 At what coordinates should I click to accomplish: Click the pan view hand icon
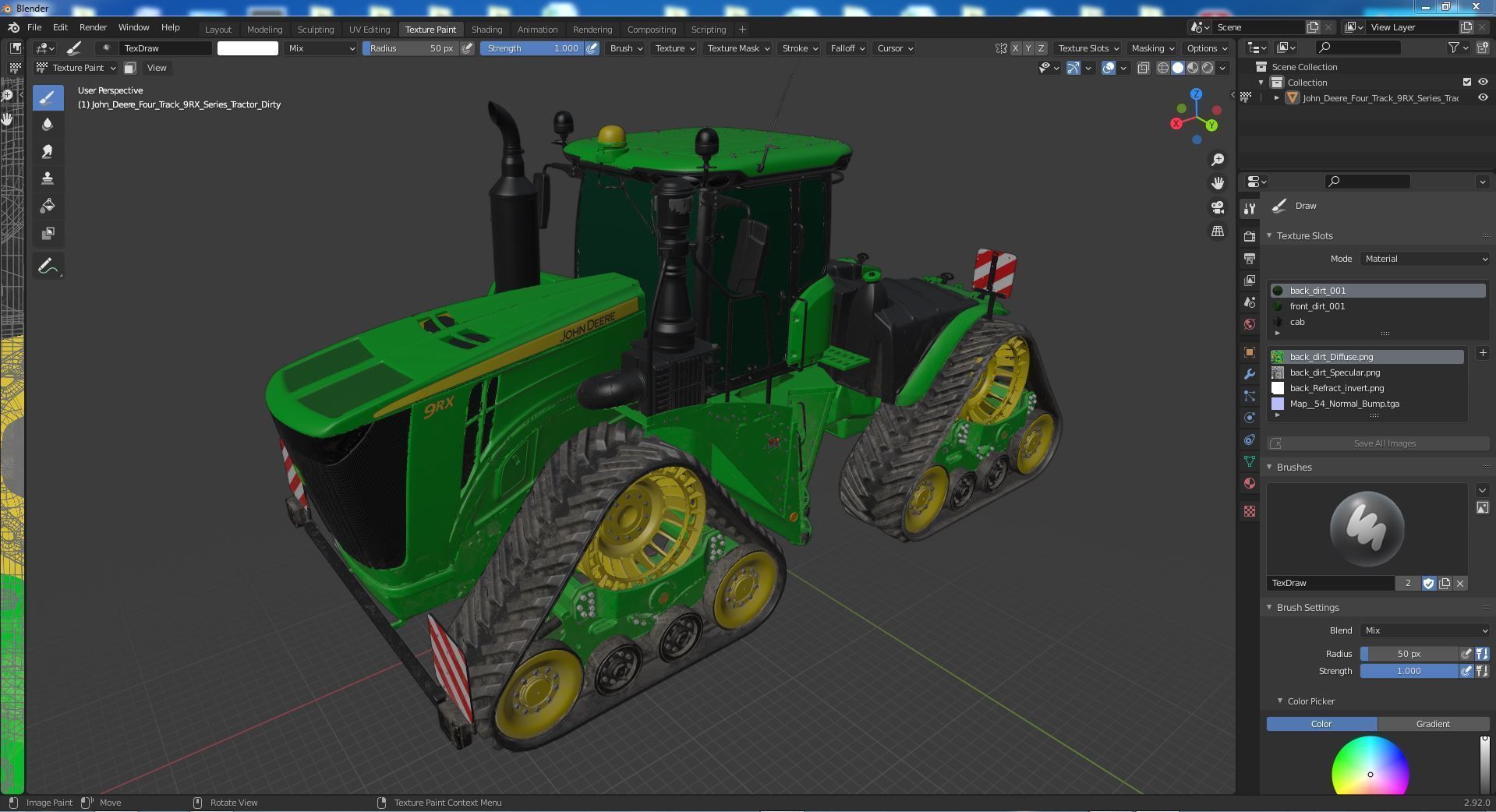click(1218, 183)
